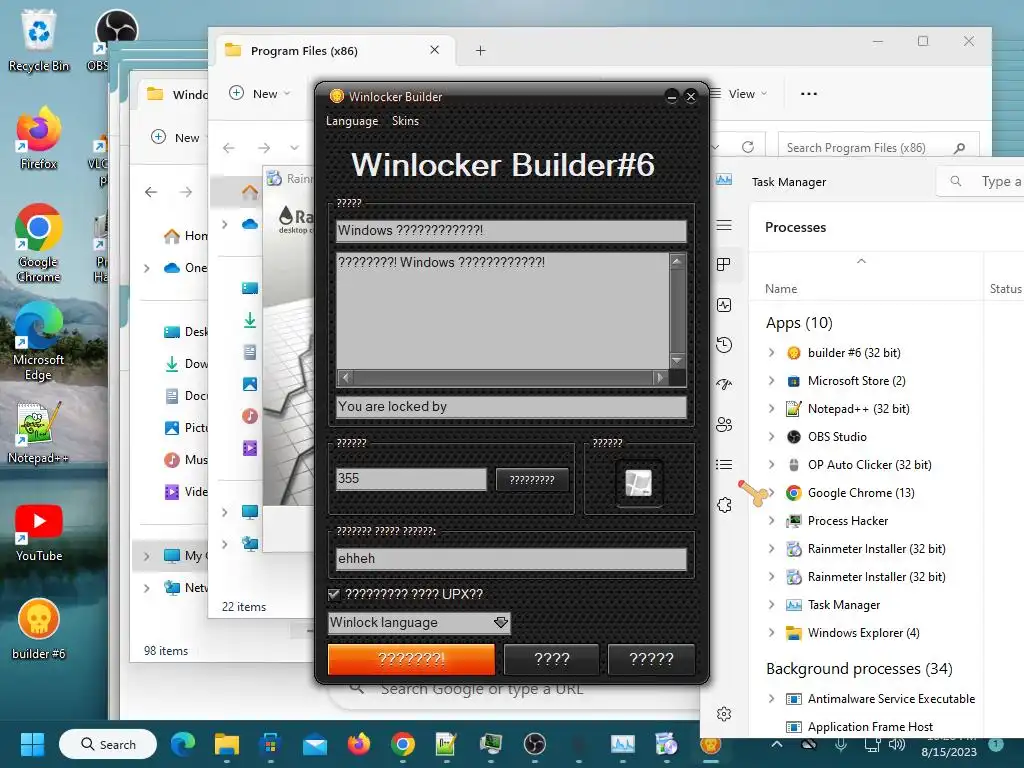Click the Windows title text field

[x=511, y=231]
